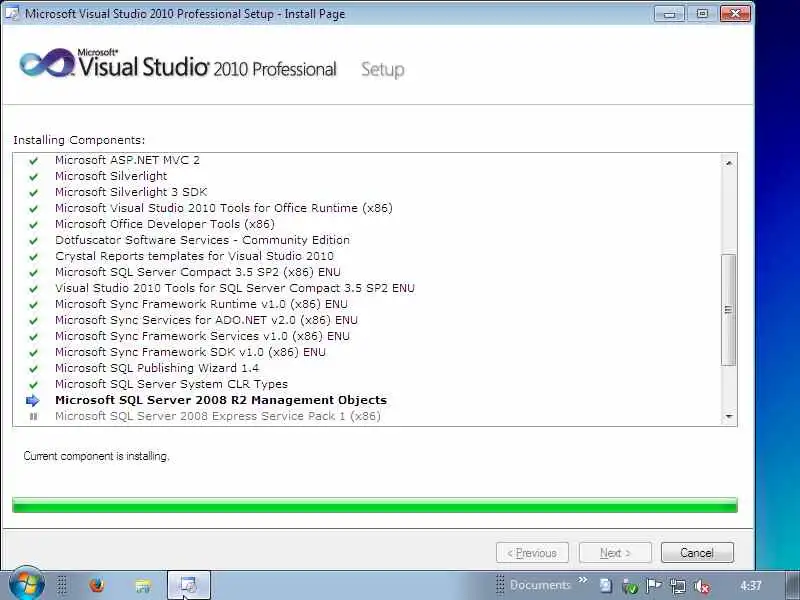This screenshot has width=800, height=600.
Task: Click the green shield tray icon
Action: [x=630, y=587]
